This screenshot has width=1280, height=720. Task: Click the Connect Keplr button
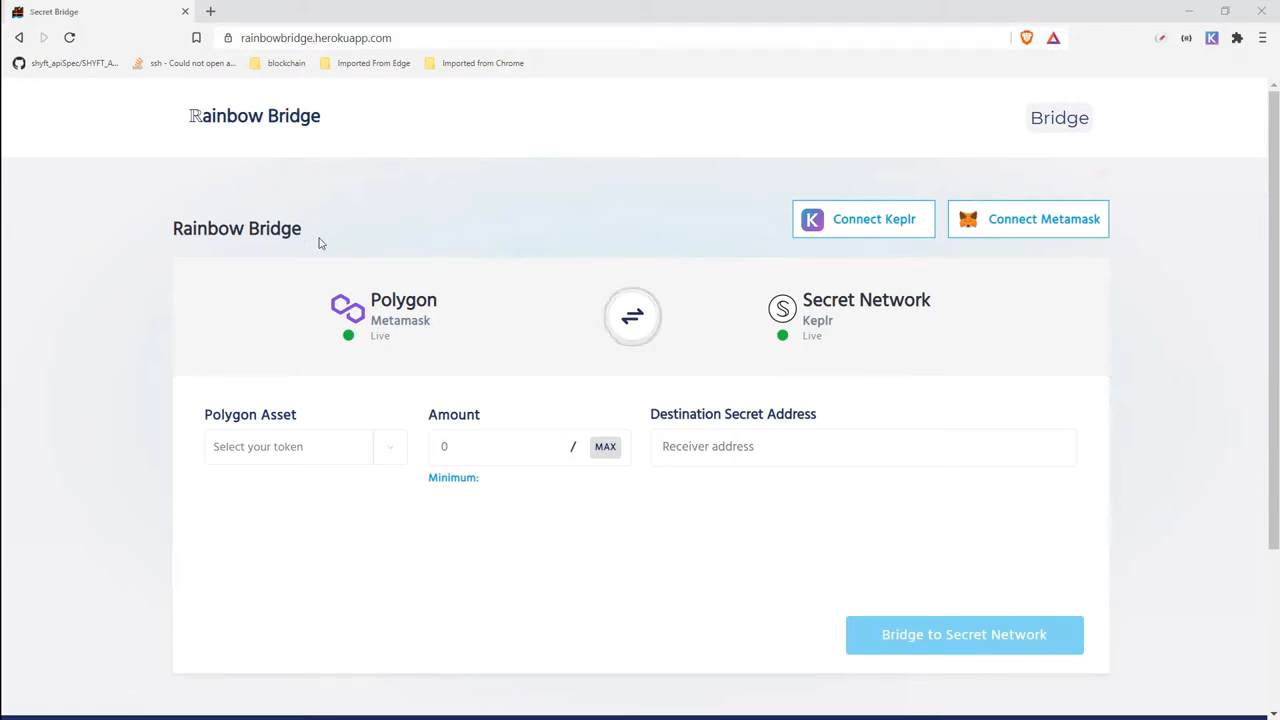tap(863, 219)
